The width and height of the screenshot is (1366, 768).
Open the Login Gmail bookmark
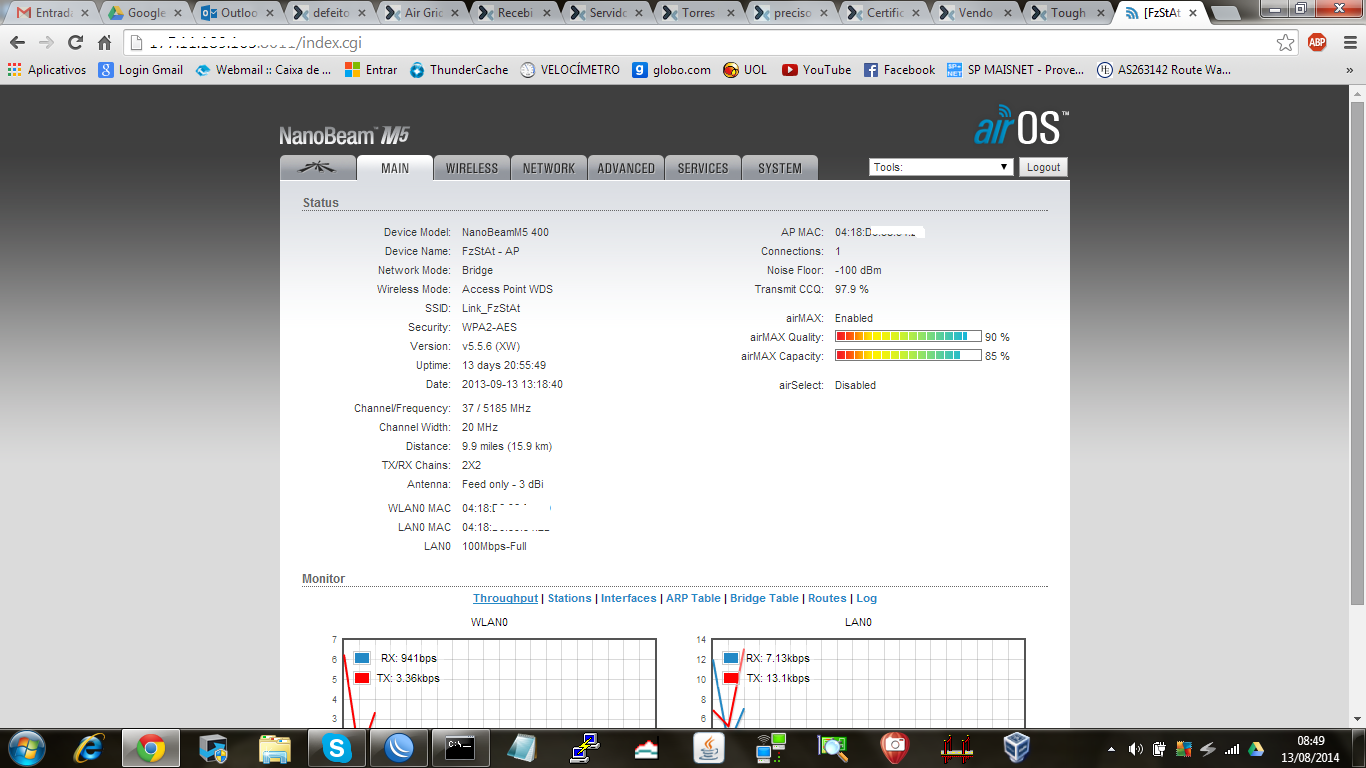point(141,70)
